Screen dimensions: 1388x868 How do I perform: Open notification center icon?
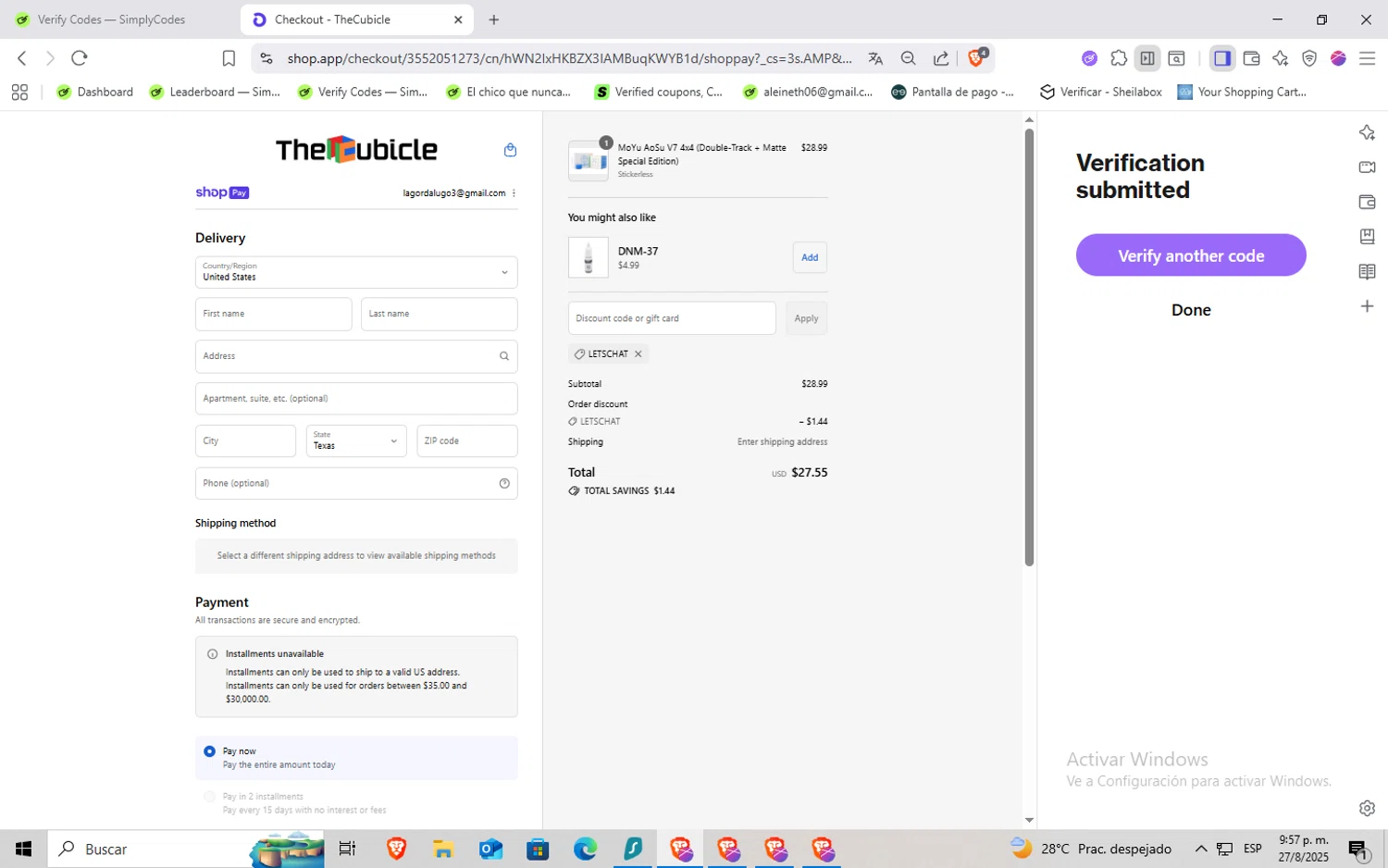(x=1358, y=849)
